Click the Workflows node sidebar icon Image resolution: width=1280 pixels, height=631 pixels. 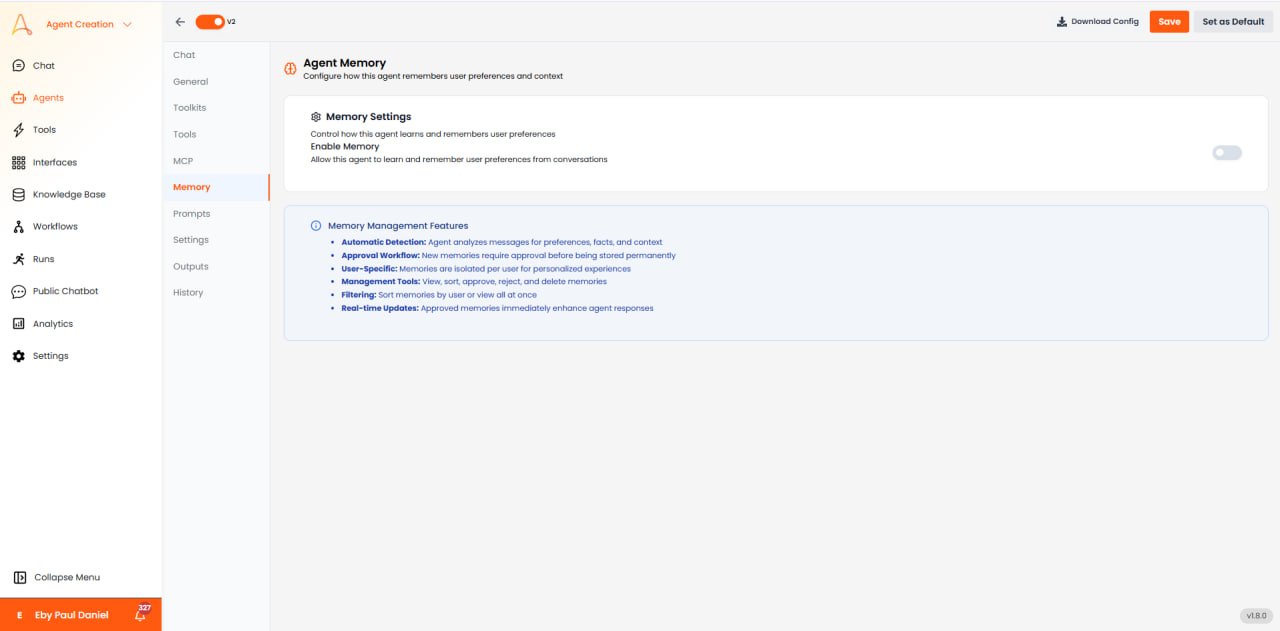point(18,227)
